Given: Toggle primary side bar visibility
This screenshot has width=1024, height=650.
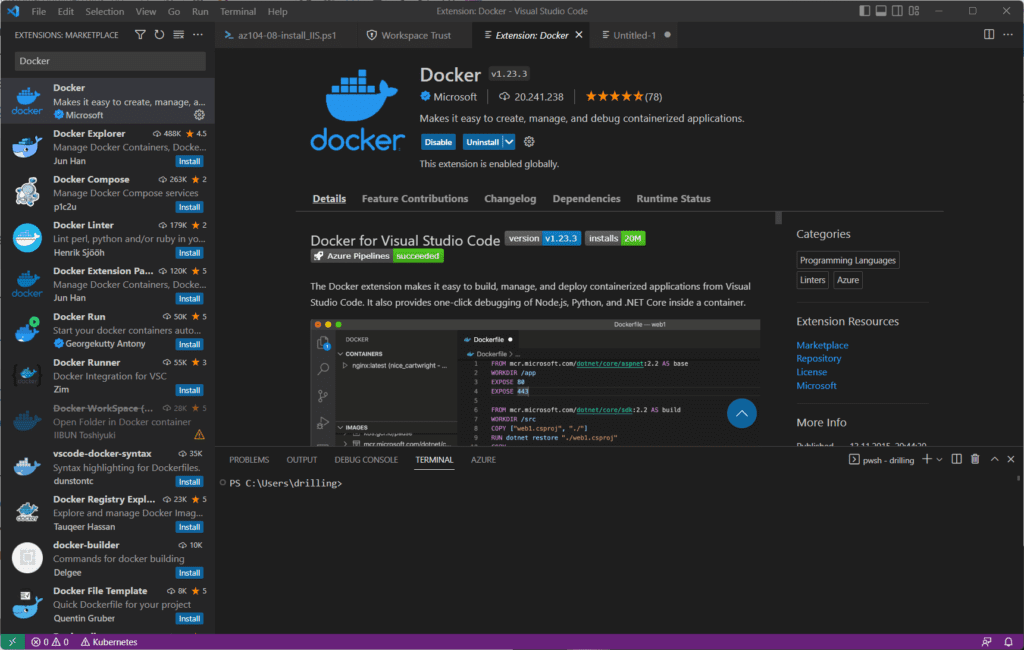Looking at the screenshot, I should pos(864,11).
